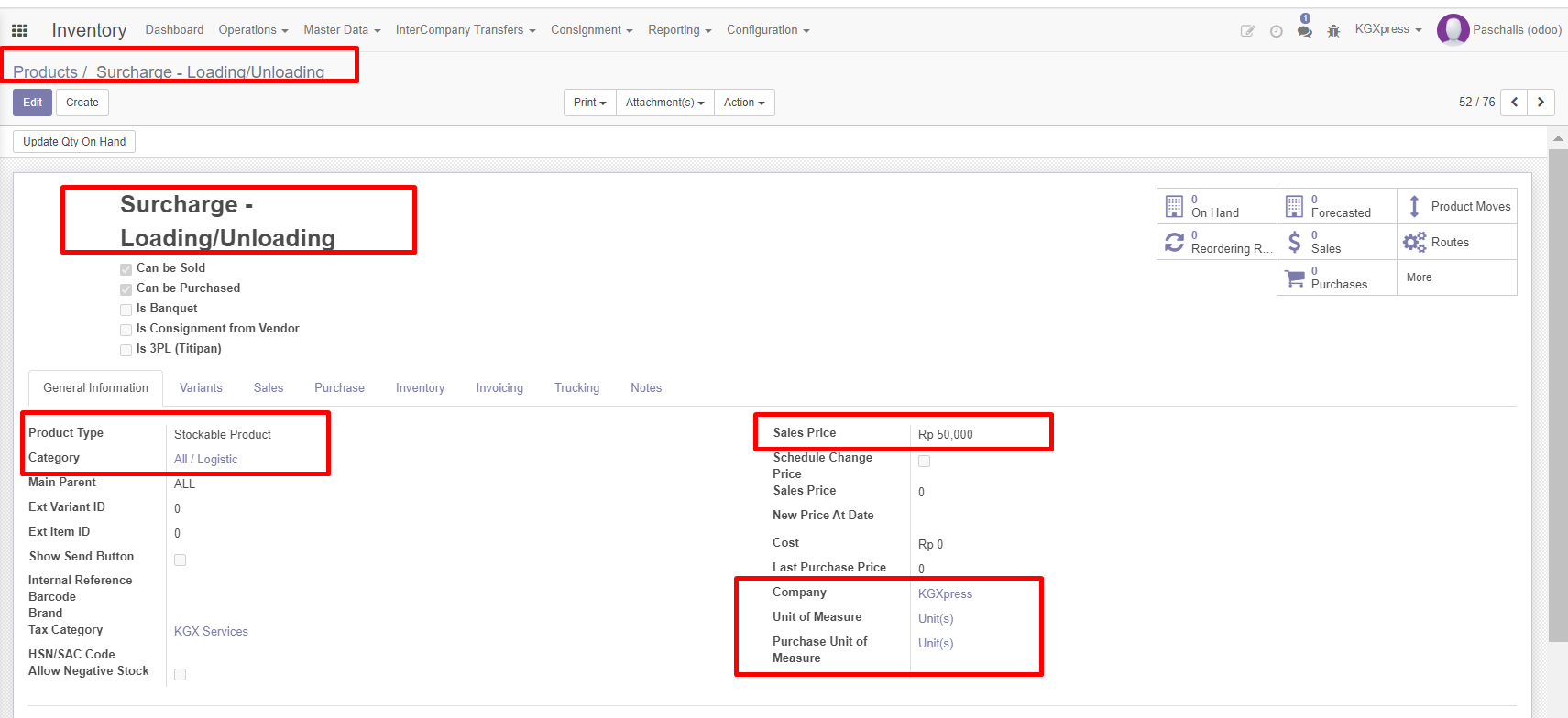
Task: Open Reordering Rules refresh icon
Action: pos(1174,242)
